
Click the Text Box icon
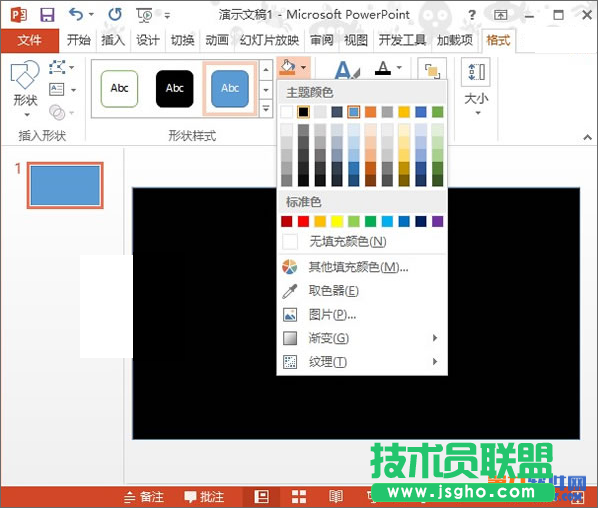[x=57, y=90]
